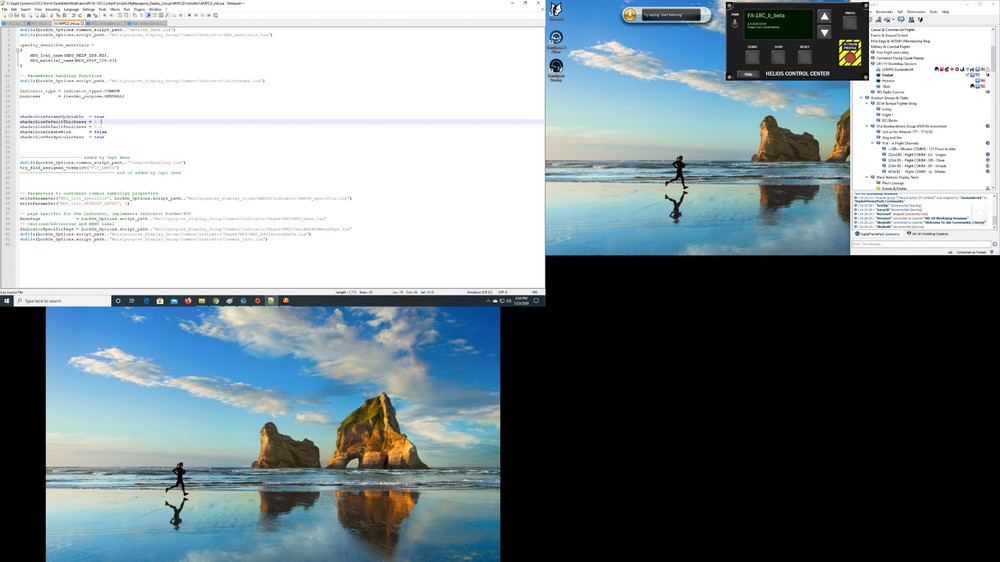The width and height of the screenshot is (1000, 562).
Task: Toggle the Word wrap toolbar icon
Action: 135,15
